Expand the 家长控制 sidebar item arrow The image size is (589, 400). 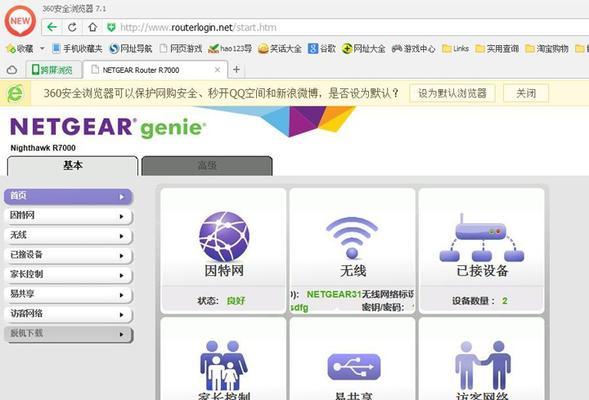tap(121, 275)
